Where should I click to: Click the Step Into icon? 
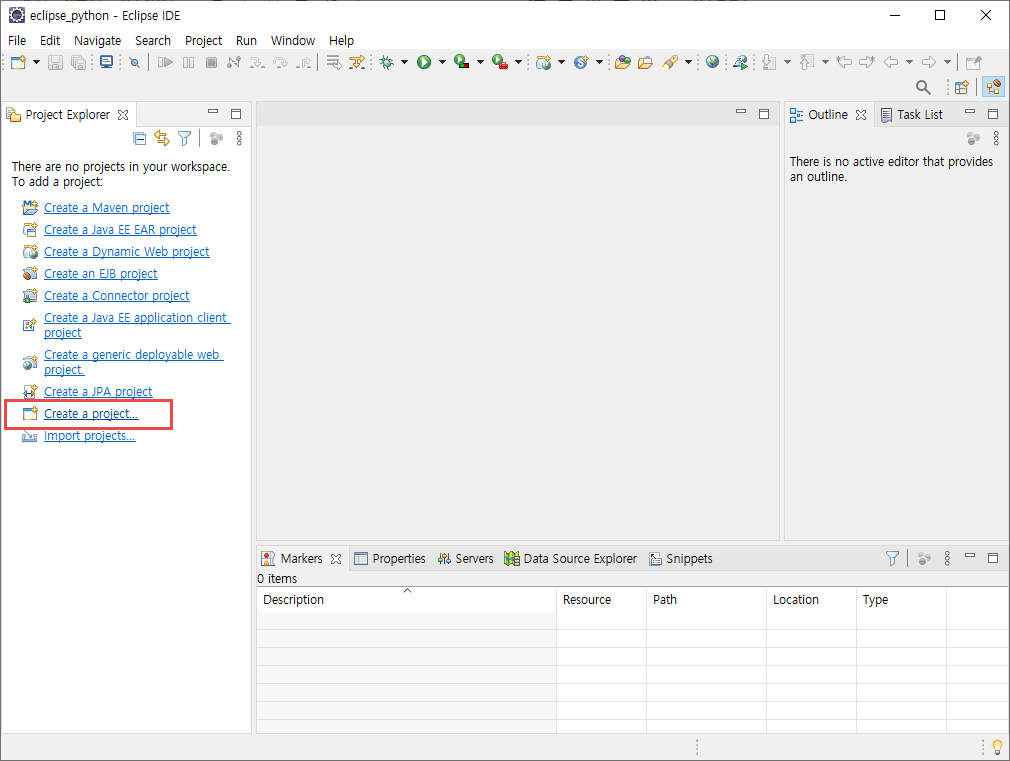pos(257,63)
